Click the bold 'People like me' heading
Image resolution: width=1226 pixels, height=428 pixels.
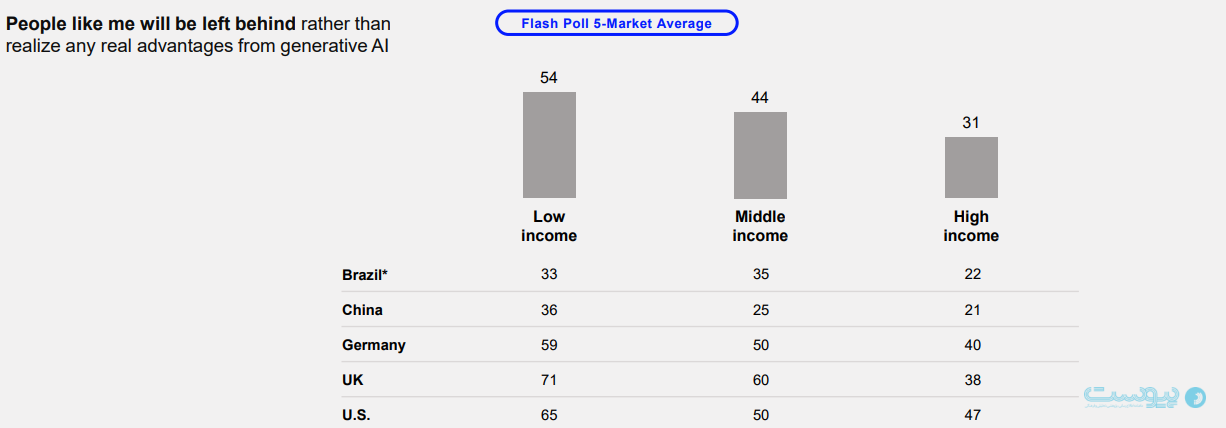click(x=151, y=23)
